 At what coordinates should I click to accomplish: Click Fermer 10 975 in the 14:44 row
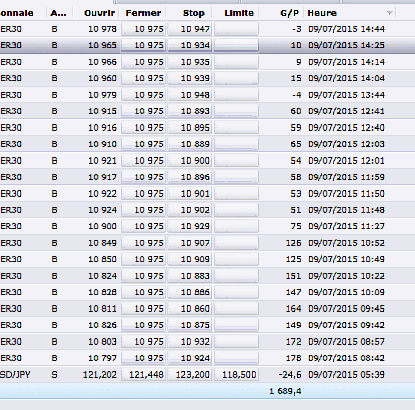(x=143, y=29)
